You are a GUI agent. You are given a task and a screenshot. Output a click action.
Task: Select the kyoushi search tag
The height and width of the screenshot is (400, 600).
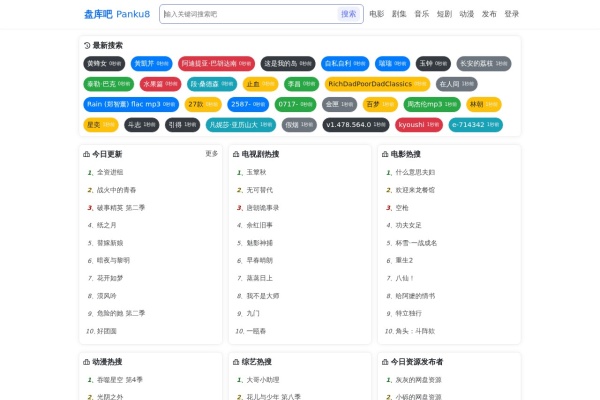[x=419, y=125]
